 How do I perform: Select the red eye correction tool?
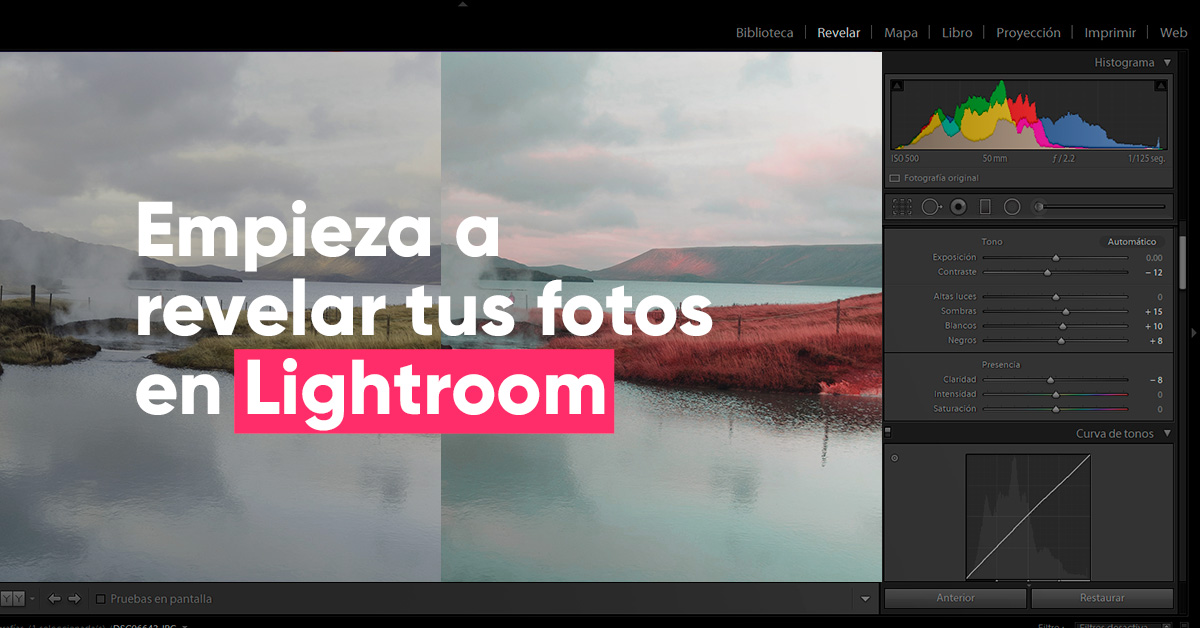click(958, 207)
